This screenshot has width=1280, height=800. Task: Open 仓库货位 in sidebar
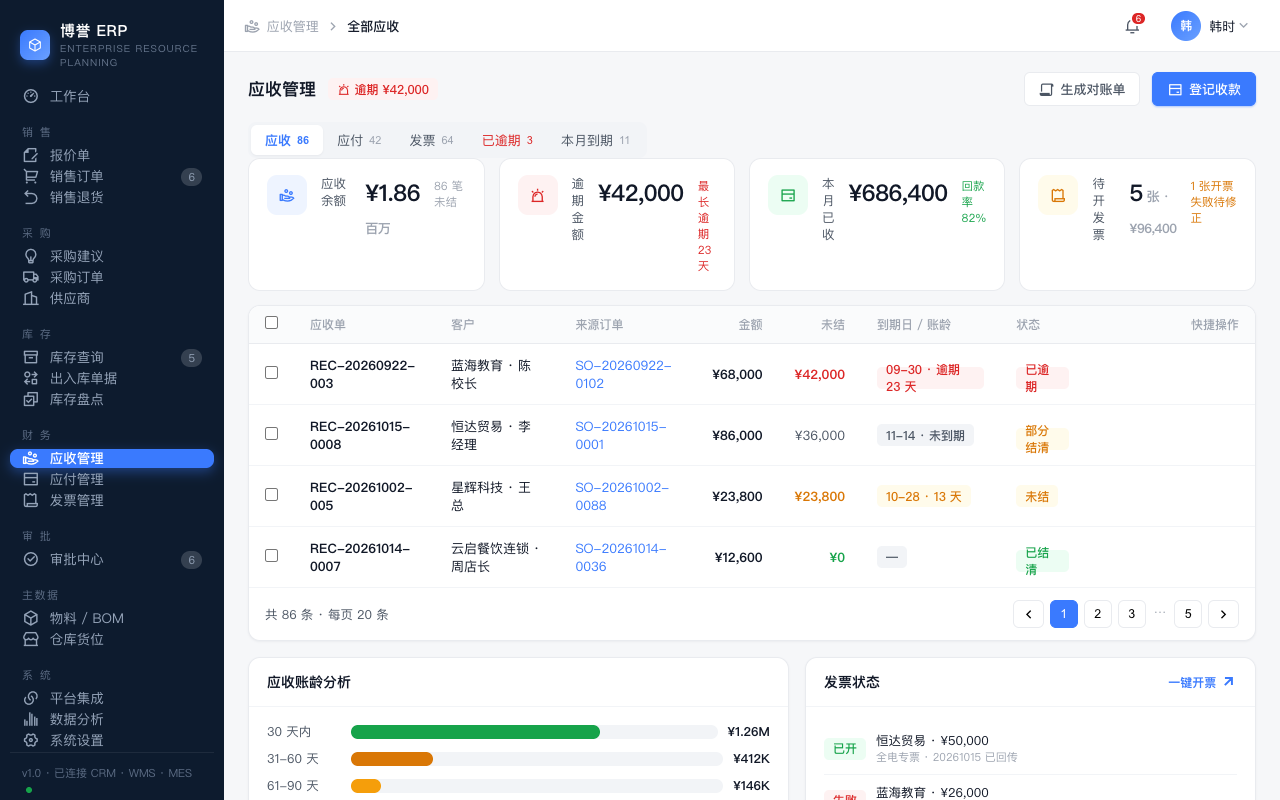coord(112,639)
